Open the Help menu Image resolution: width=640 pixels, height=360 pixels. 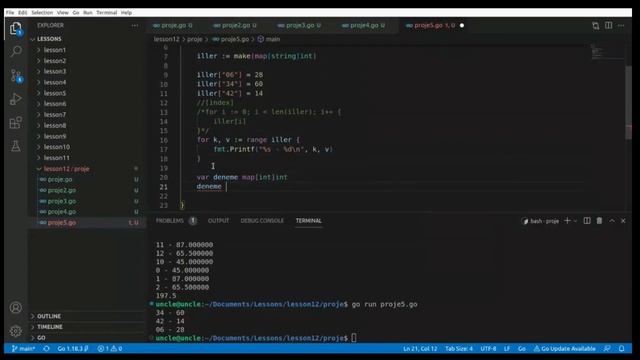(x=126, y=13)
